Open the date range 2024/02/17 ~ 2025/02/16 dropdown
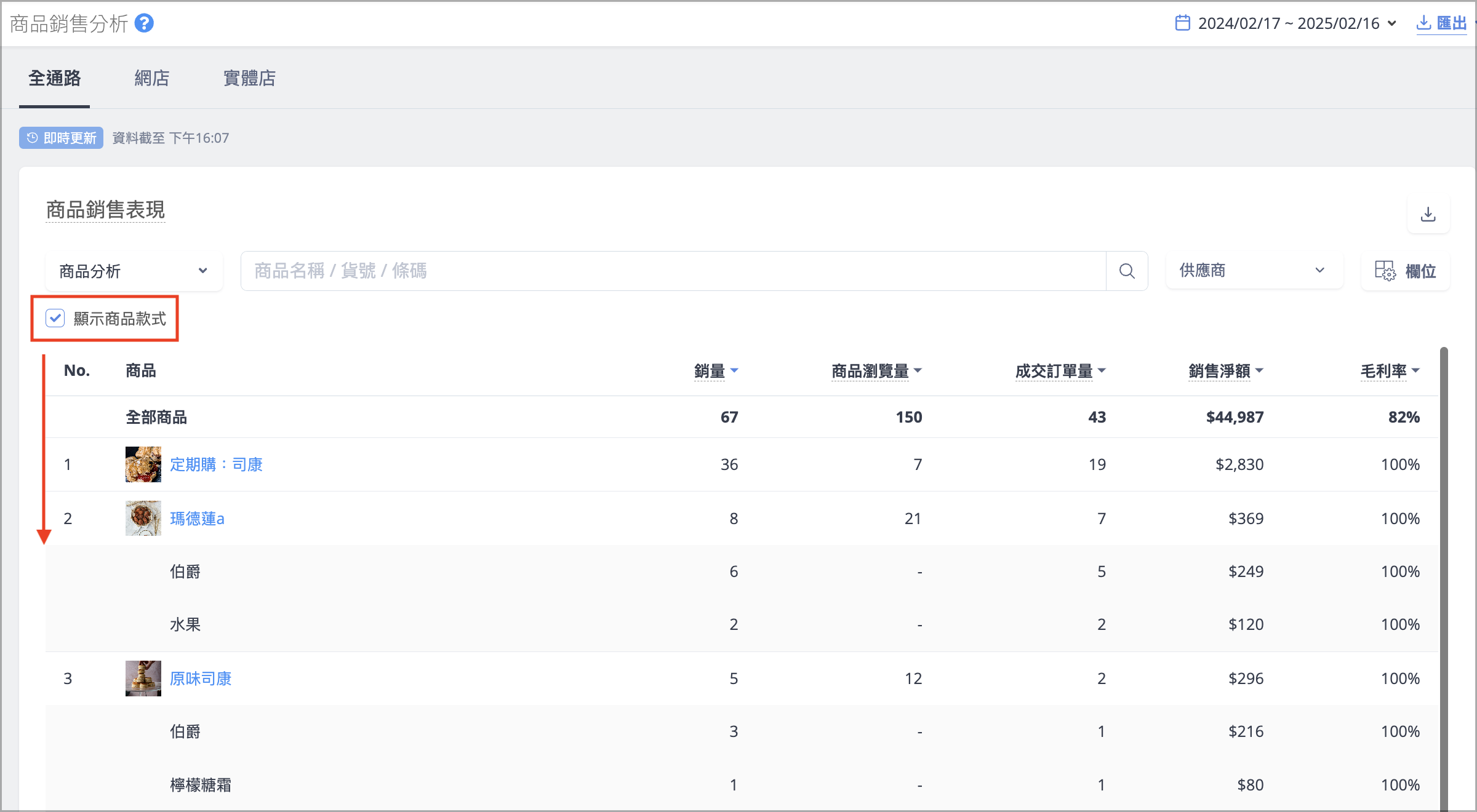The image size is (1477, 812). [1286, 23]
